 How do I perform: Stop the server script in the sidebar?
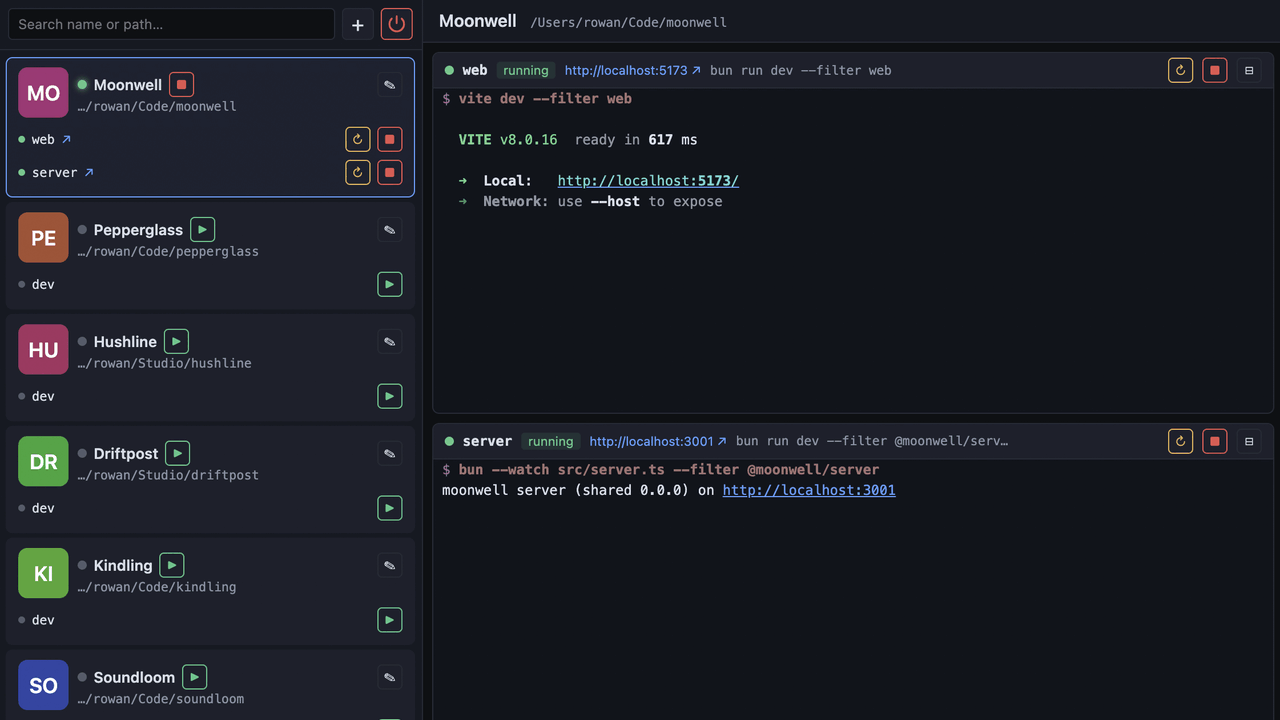click(390, 172)
